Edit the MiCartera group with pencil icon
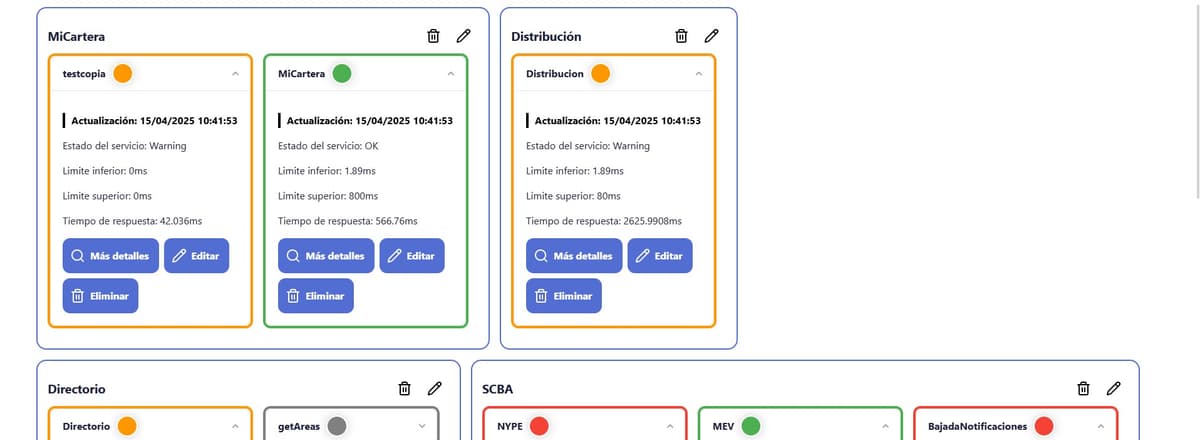Image resolution: width=1200 pixels, height=440 pixels. click(463, 36)
